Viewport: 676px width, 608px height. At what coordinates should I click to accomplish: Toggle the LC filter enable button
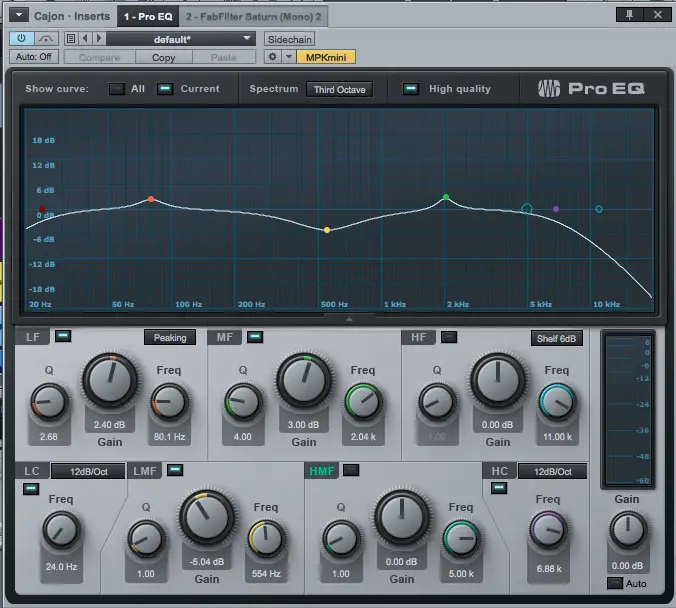pos(31,489)
